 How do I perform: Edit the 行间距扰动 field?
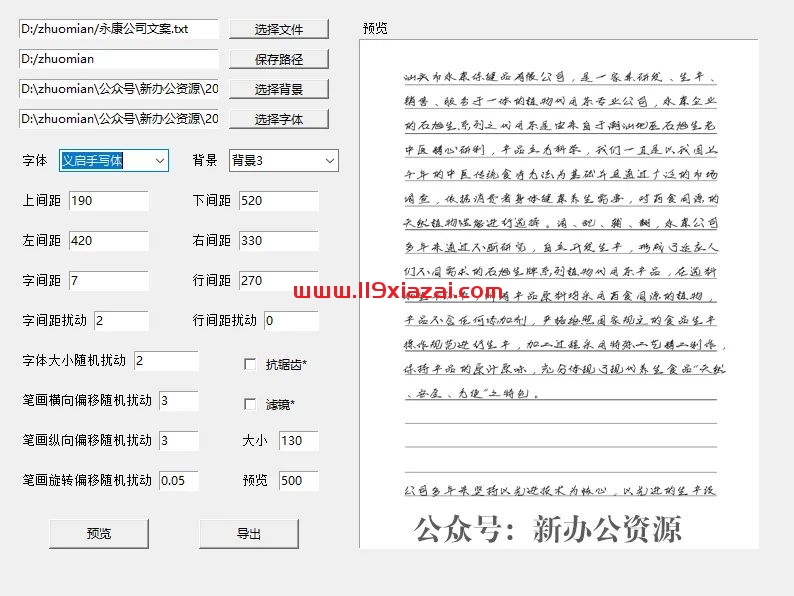[292, 321]
